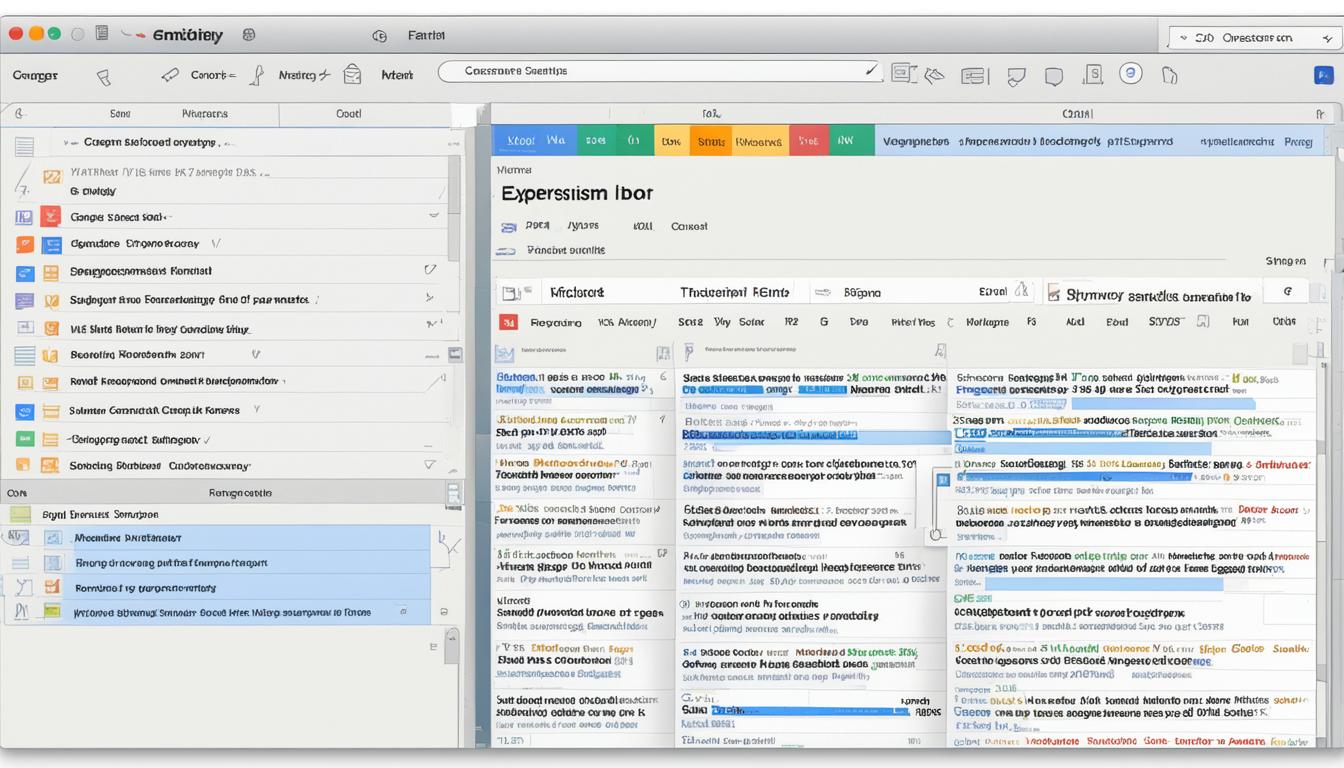Click the pencil icon left of Conort

point(170,75)
